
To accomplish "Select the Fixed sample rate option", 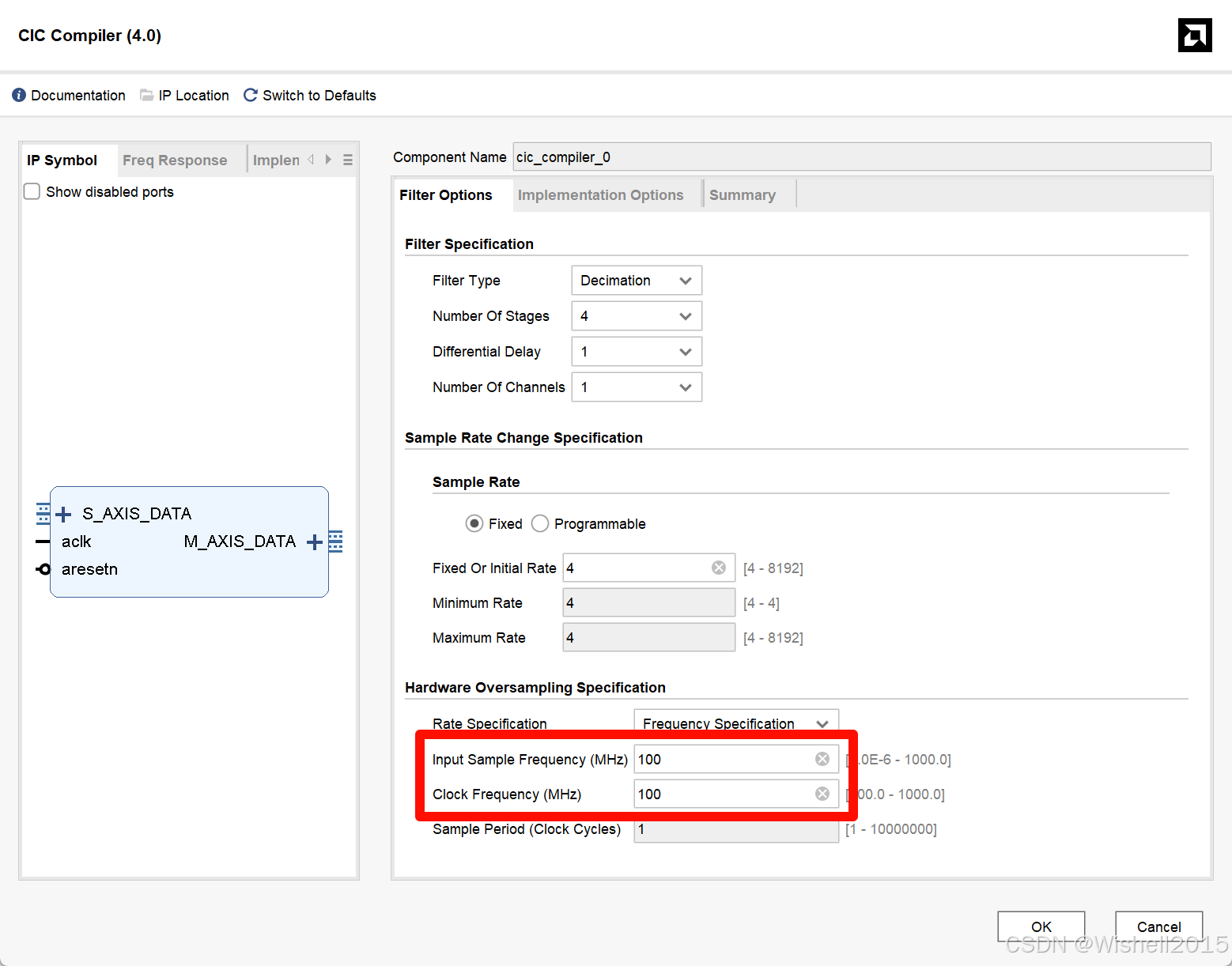I will [x=474, y=523].
